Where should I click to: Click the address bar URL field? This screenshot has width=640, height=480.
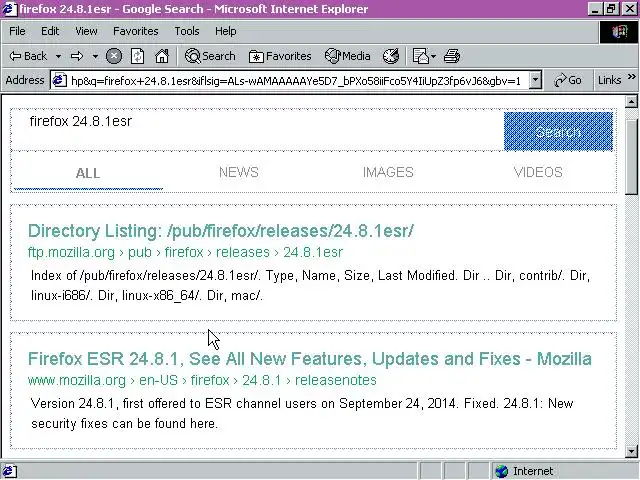coord(297,81)
